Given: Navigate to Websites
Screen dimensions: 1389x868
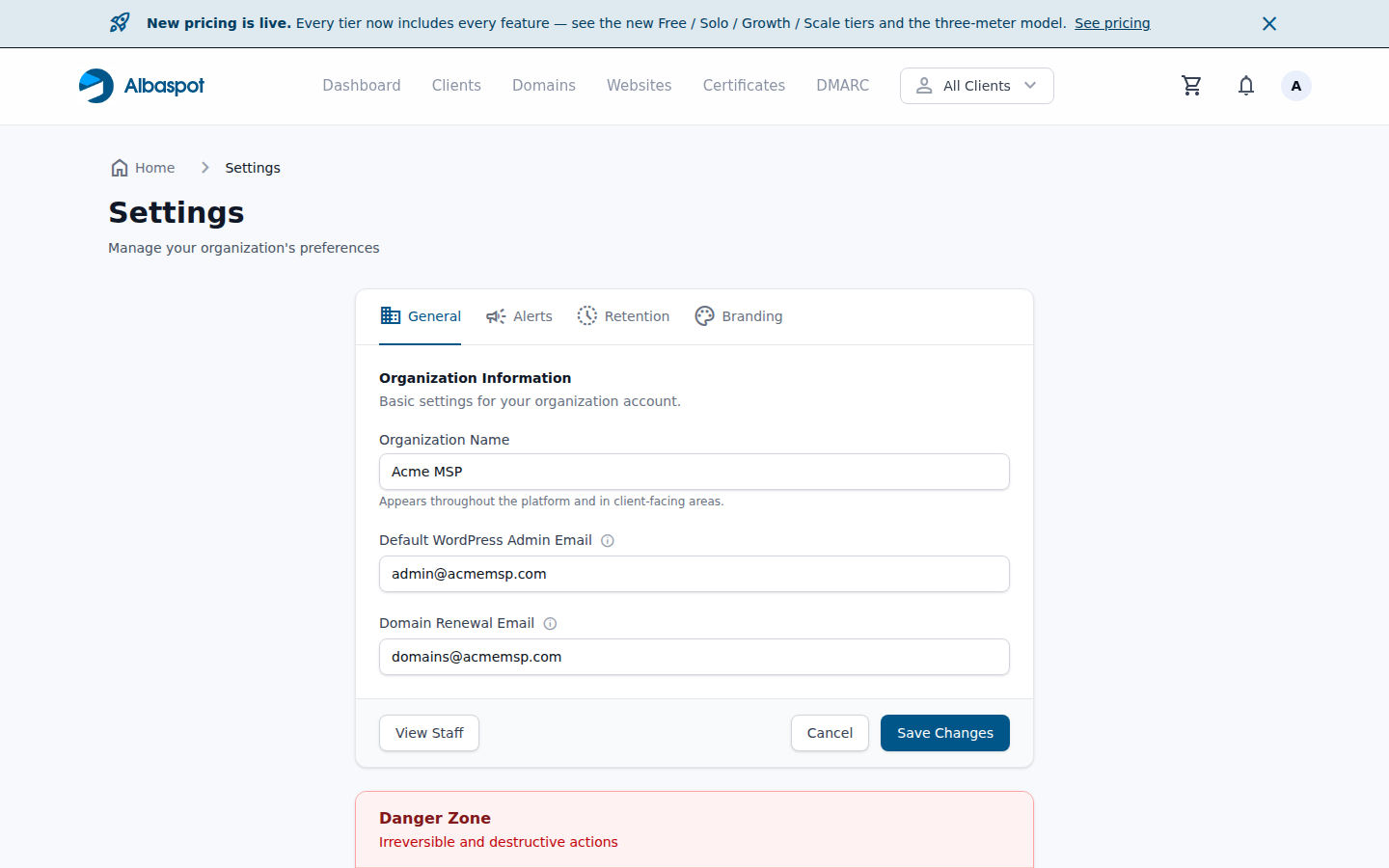Looking at the screenshot, I should (640, 86).
